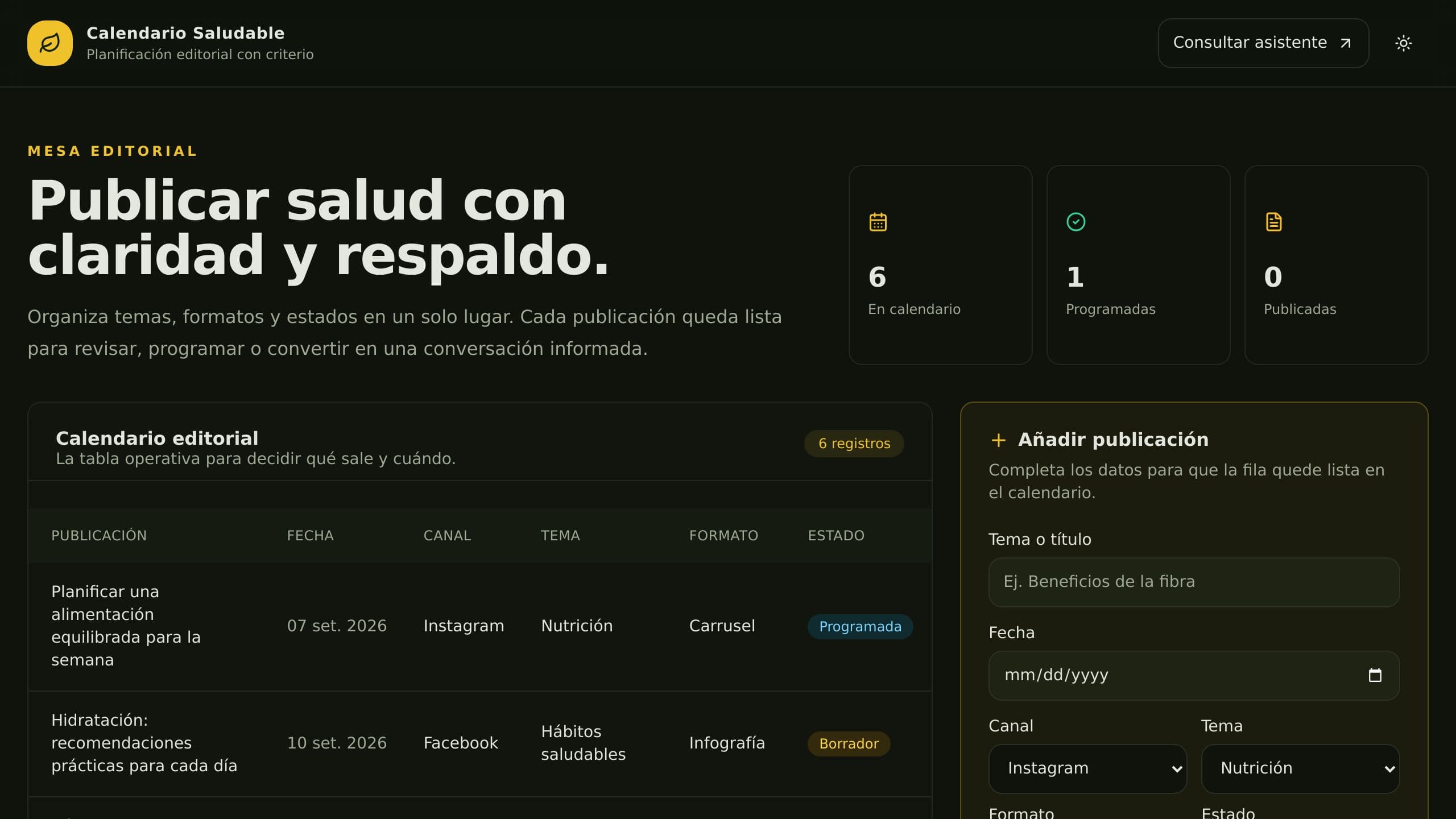Image resolution: width=1456 pixels, height=819 pixels.
Task: Click the Programada status badge
Action: point(860,627)
